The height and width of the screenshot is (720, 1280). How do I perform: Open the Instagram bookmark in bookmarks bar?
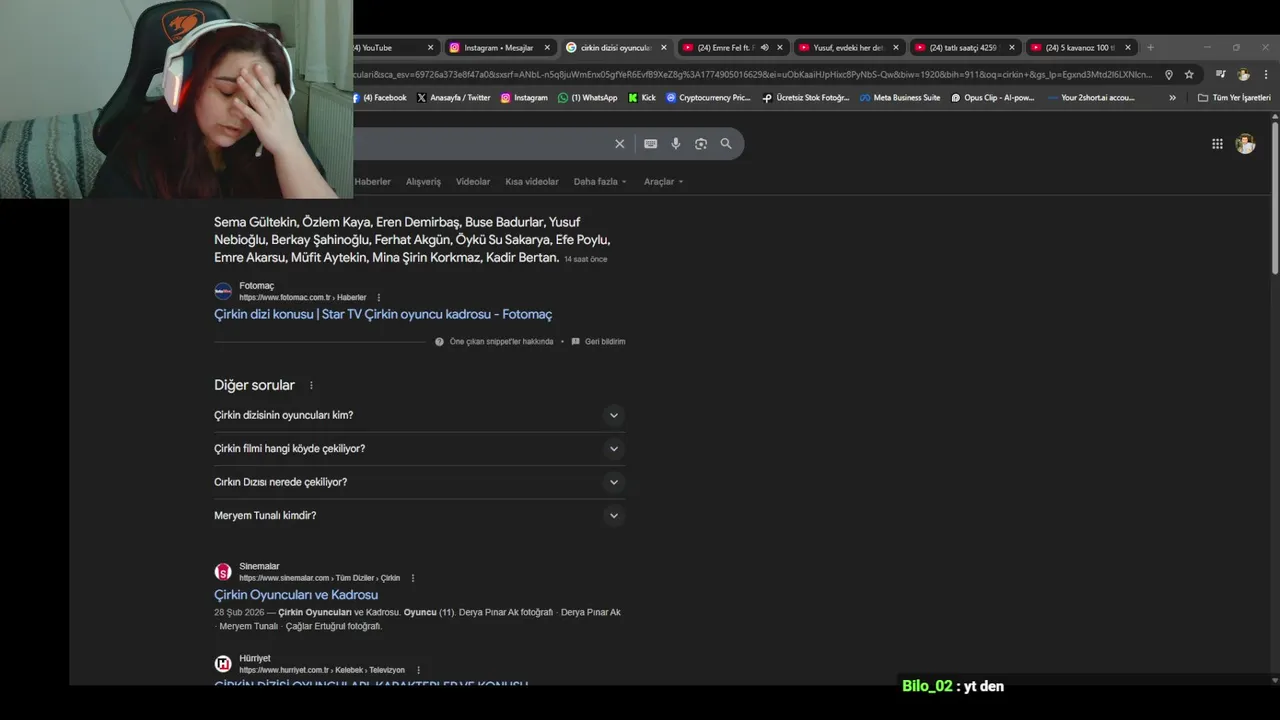[x=524, y=98]
